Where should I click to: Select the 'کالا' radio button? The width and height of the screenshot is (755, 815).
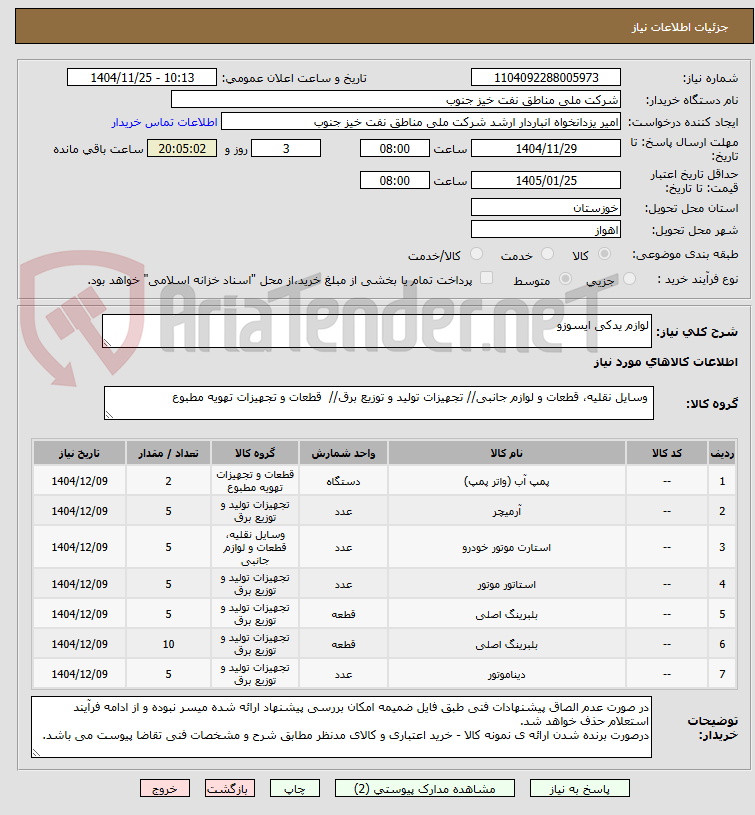pyautogui.click(x=604, y=254)
